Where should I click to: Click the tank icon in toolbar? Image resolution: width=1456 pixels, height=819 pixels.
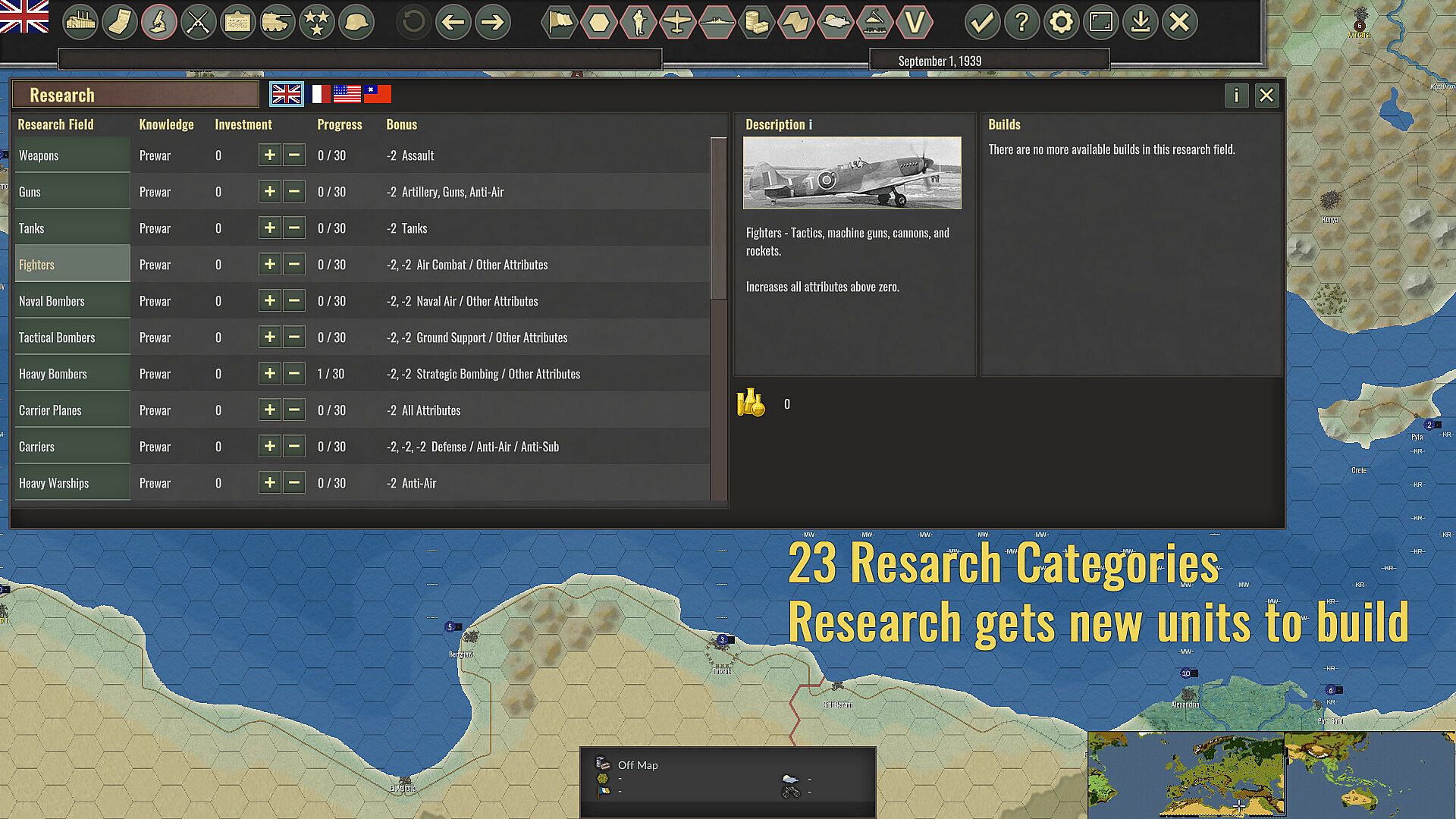(277, 22)
